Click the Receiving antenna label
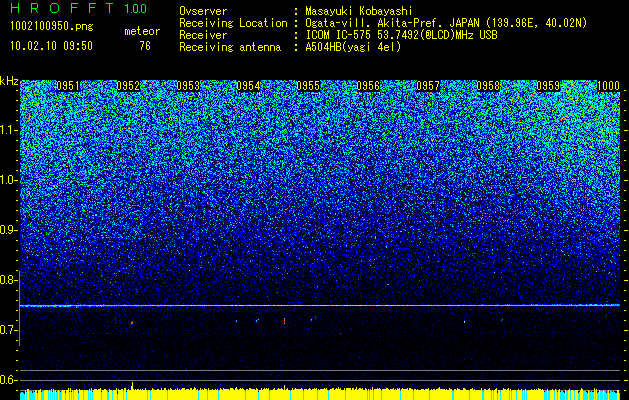This screenshot has height=400, width=629. 230,47
